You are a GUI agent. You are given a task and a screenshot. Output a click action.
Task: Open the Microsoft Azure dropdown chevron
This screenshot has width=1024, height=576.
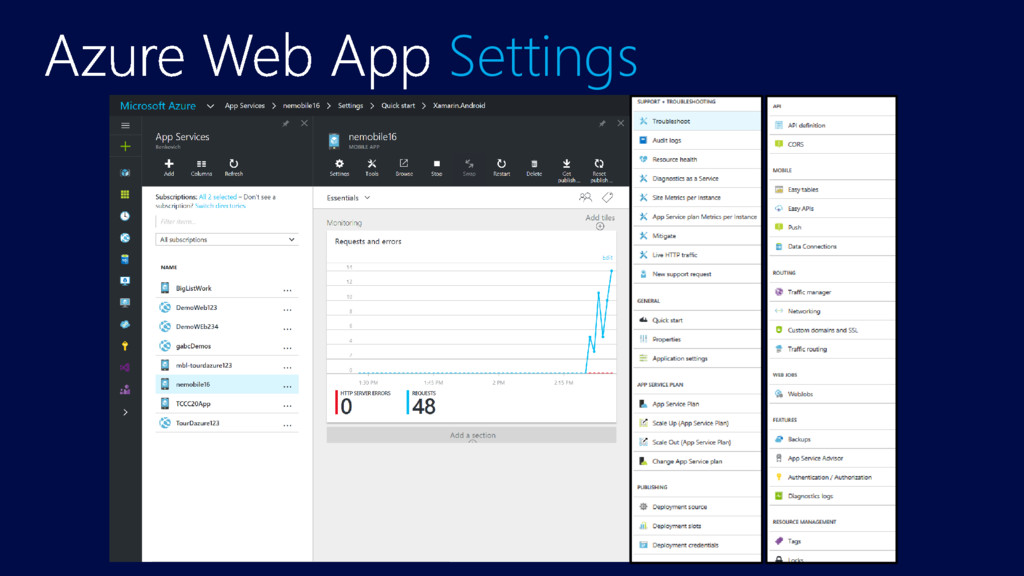click(x=210, y=106)
